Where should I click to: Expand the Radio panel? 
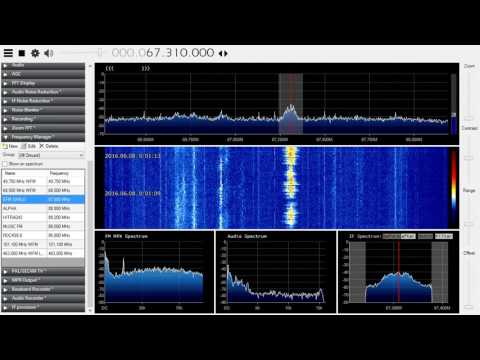click(x=43, y=65)
